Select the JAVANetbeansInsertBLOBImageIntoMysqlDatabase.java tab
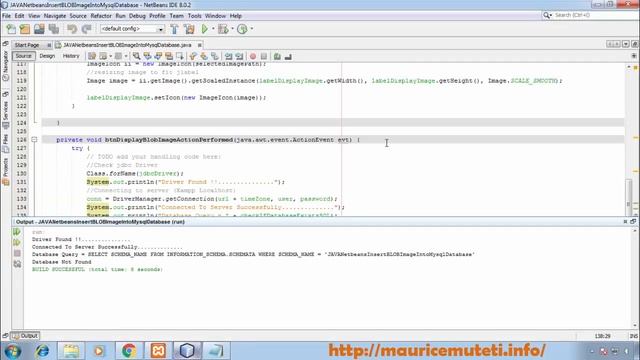The width and height of the screenshot is (640, 360). pyautogui.click(x=127, y=45)
